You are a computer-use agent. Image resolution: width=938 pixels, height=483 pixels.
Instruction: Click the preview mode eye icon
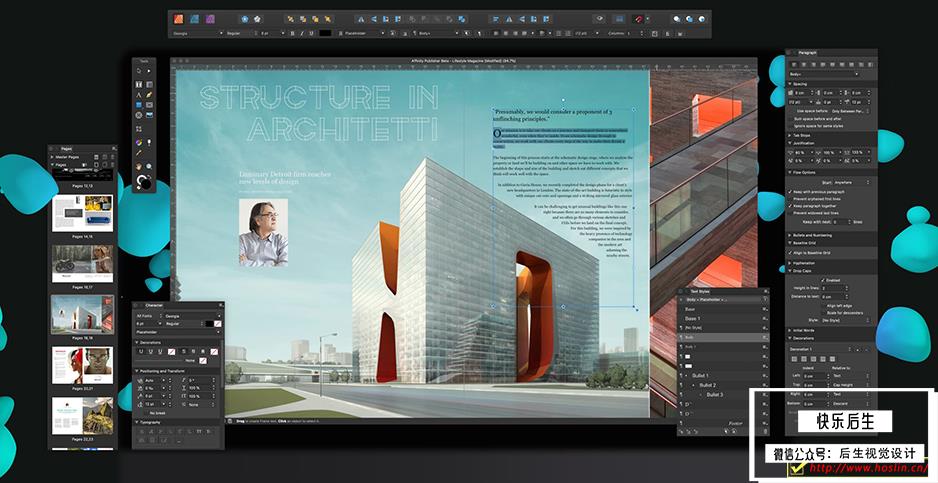pos(599,18)
